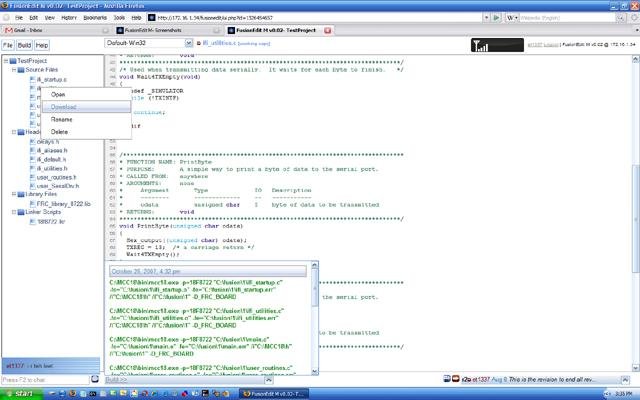This screenshot has width=640, height=400.
Task: Collapse the TestProject root node
Action: (6, 61)
